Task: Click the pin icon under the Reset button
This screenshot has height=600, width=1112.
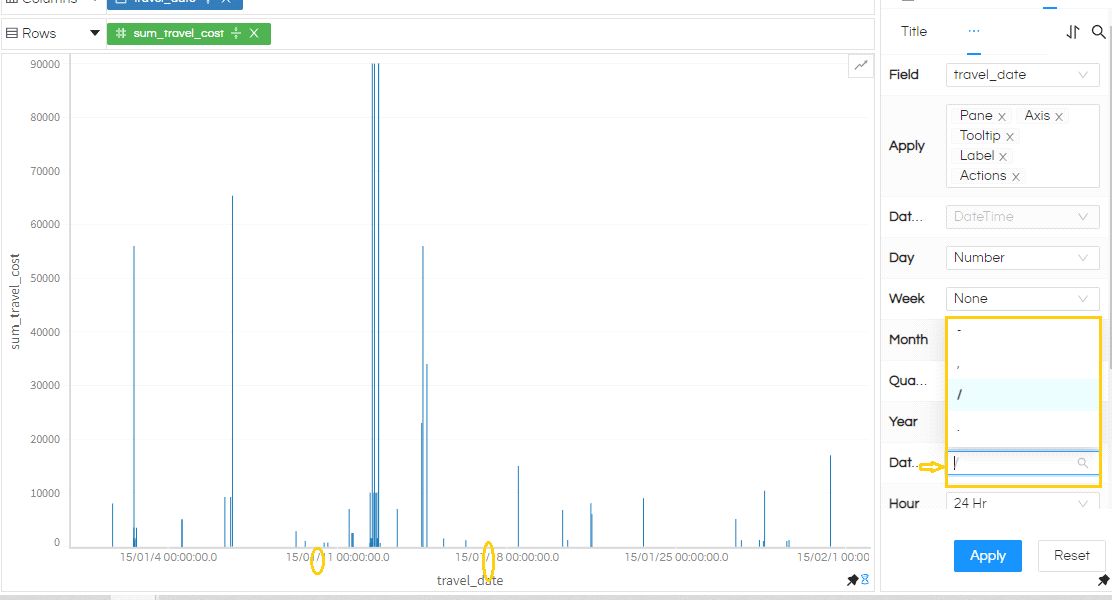Action: click(x=1103, y=580)
